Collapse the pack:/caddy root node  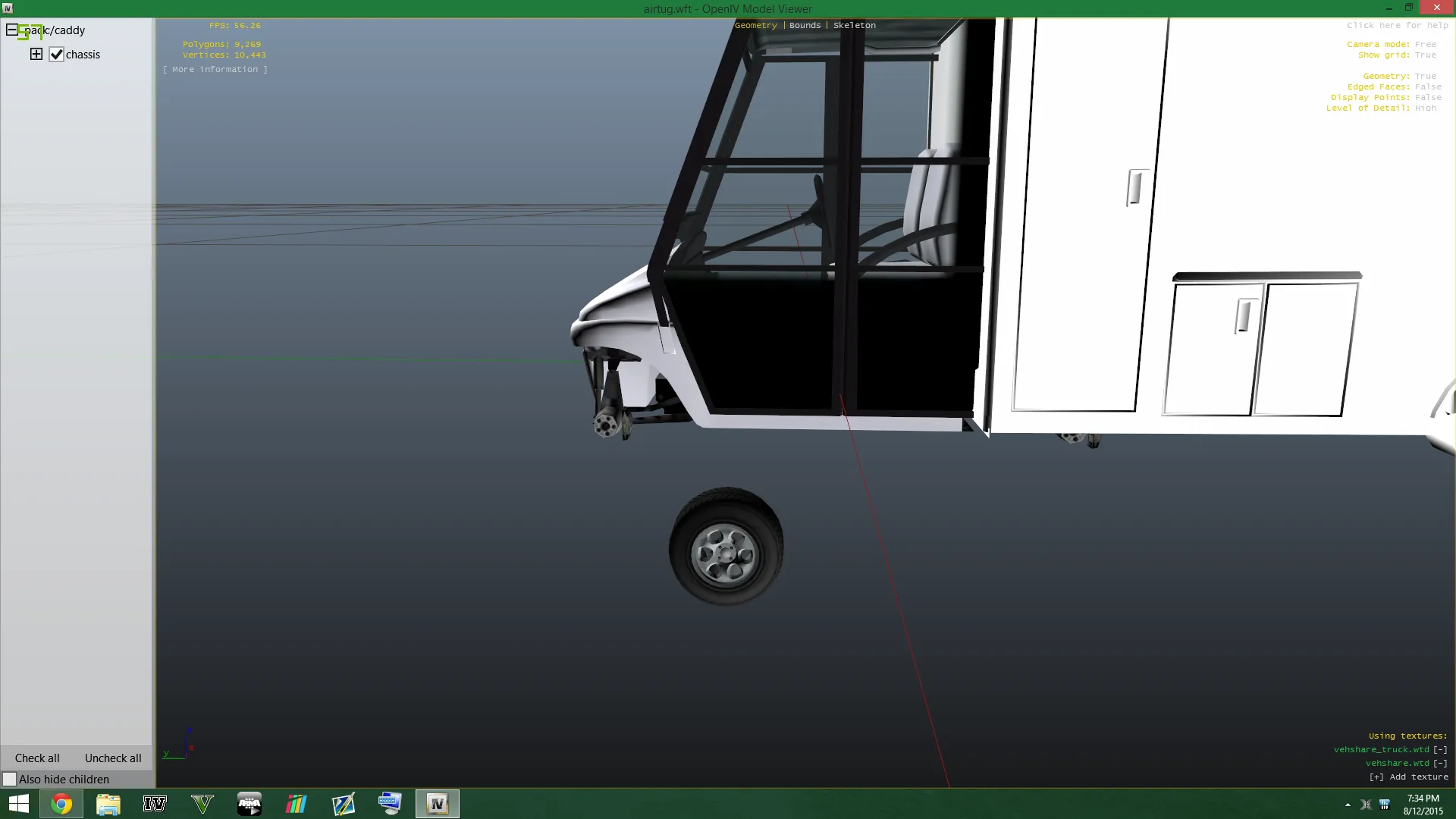[x=11, y=30]
